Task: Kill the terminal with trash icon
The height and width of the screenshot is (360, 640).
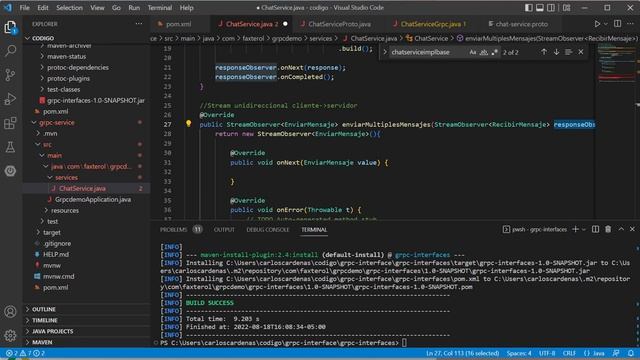Action: 608,229
